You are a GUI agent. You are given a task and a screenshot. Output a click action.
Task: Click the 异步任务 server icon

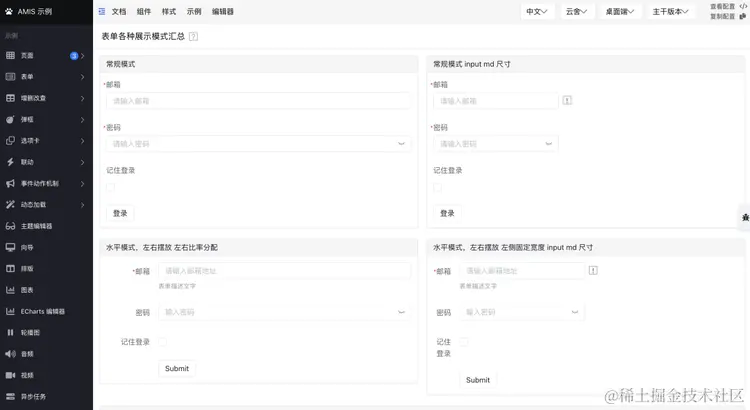click(11, 397)
